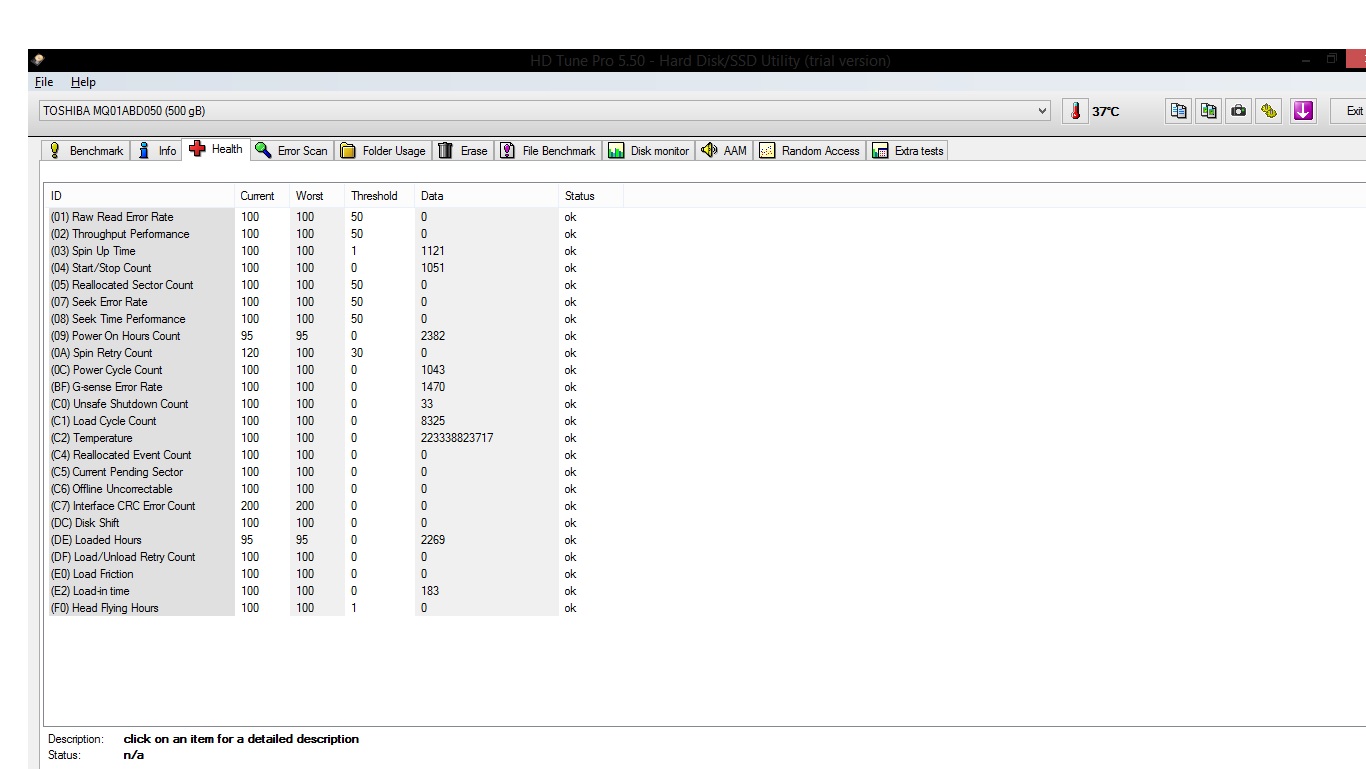Viewport: 1366px width, 769px height.
Task: Open the File menu
Action: click(44, 82)
